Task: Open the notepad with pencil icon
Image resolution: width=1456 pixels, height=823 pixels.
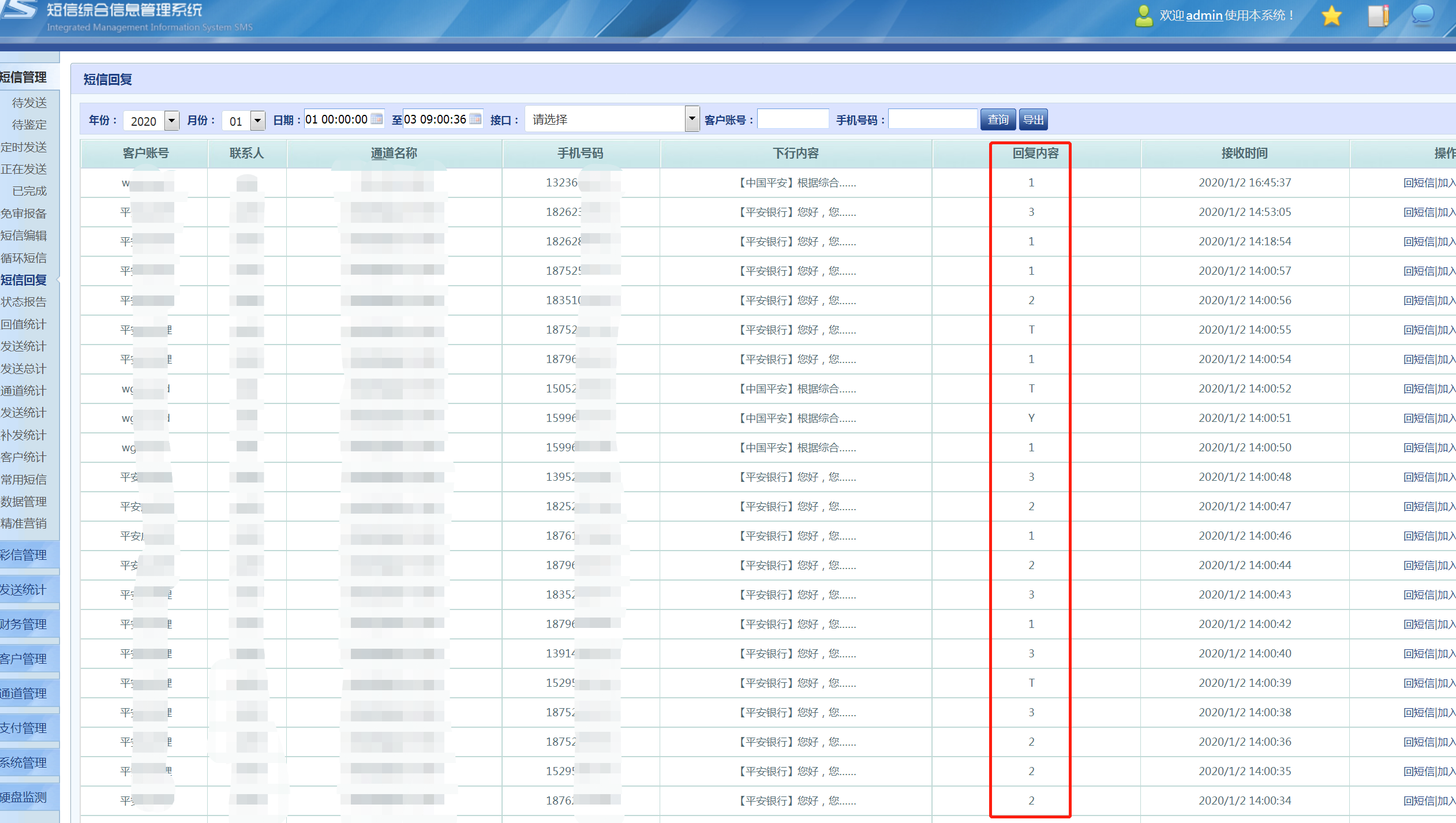Action: [1378, 16]
